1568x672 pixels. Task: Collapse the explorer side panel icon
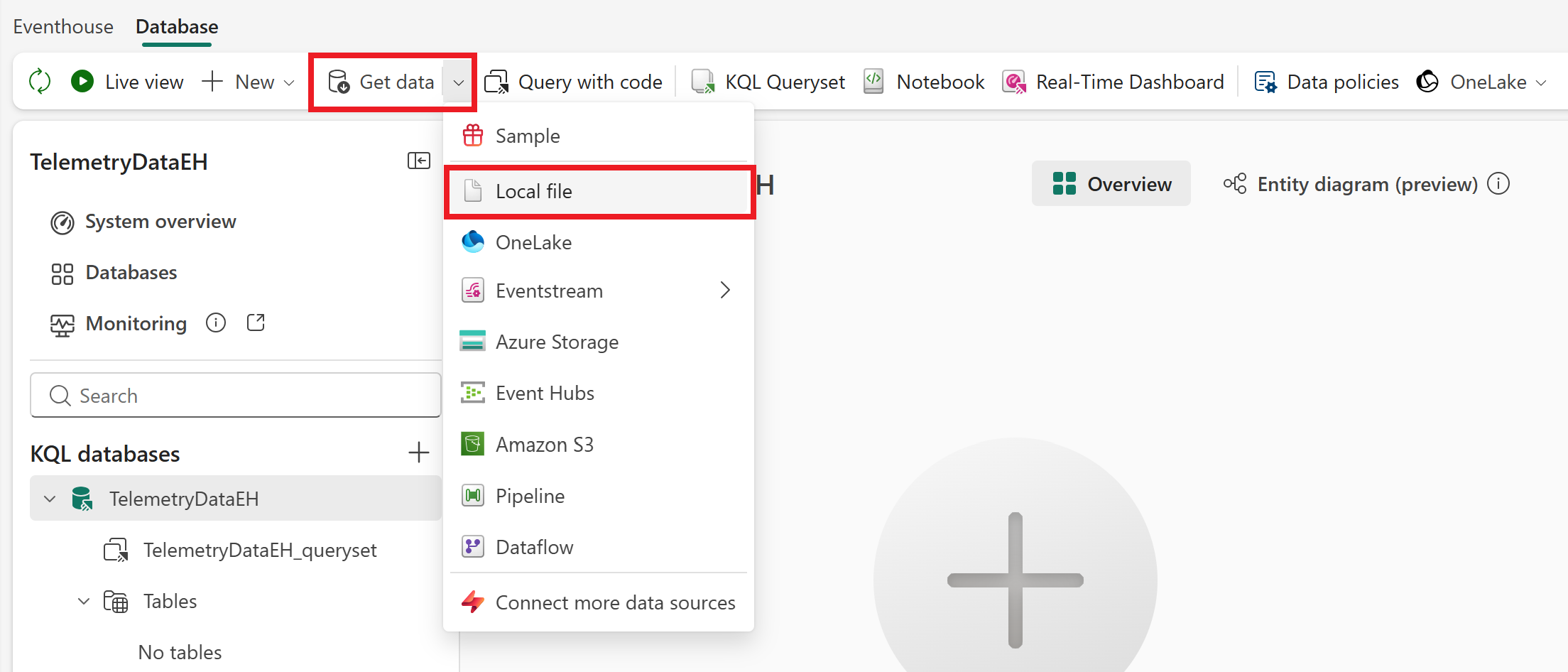point(419,161)
